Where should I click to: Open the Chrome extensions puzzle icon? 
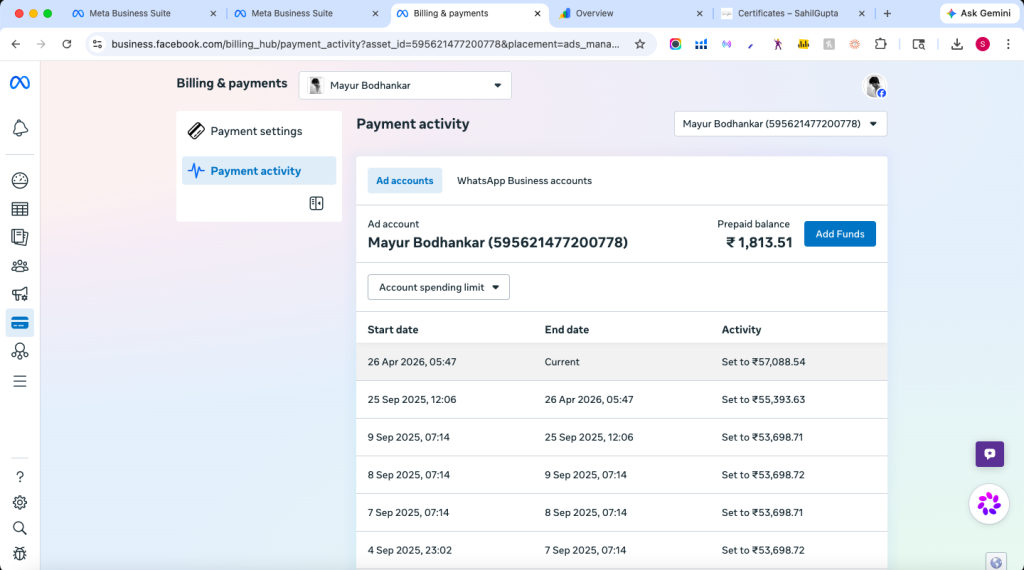pos(880,44)
